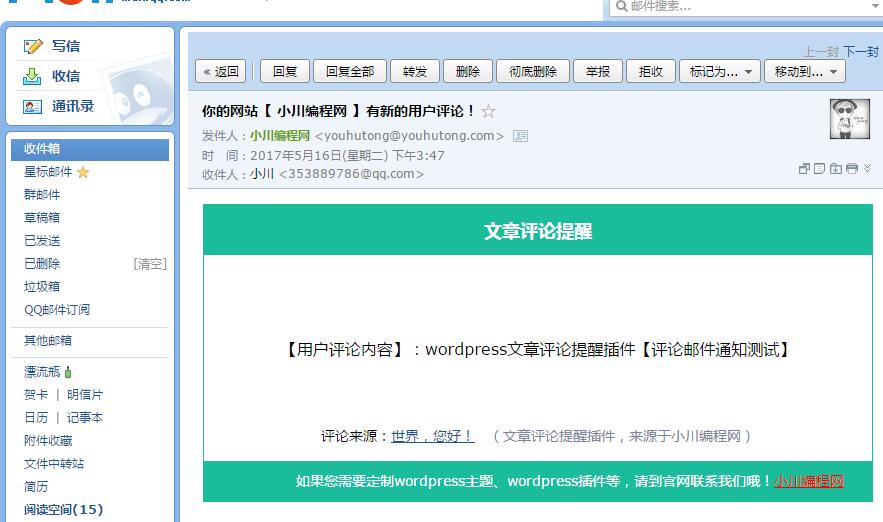This screenshot has height=522, width=883.
Task: Click [清空] to empty deleted
Action: click(150, 264)
